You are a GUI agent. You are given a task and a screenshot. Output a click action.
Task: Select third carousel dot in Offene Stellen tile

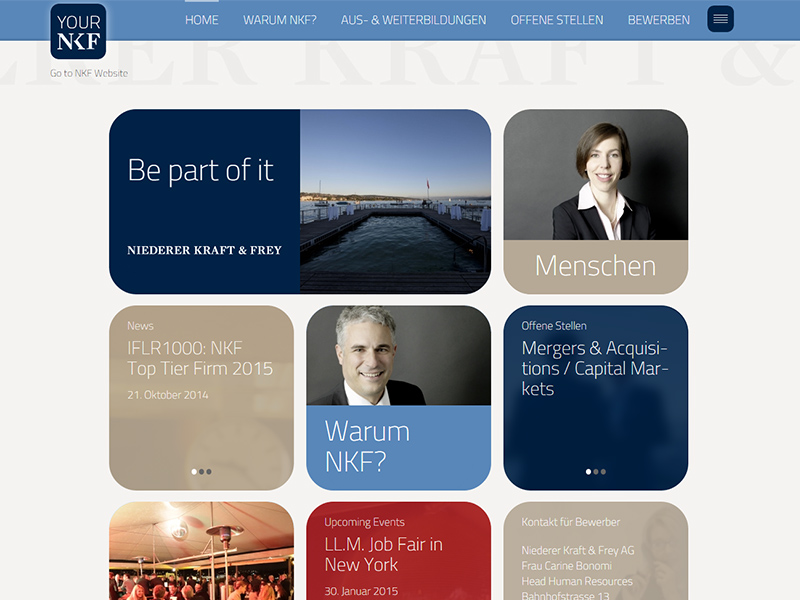pos(604,471)
